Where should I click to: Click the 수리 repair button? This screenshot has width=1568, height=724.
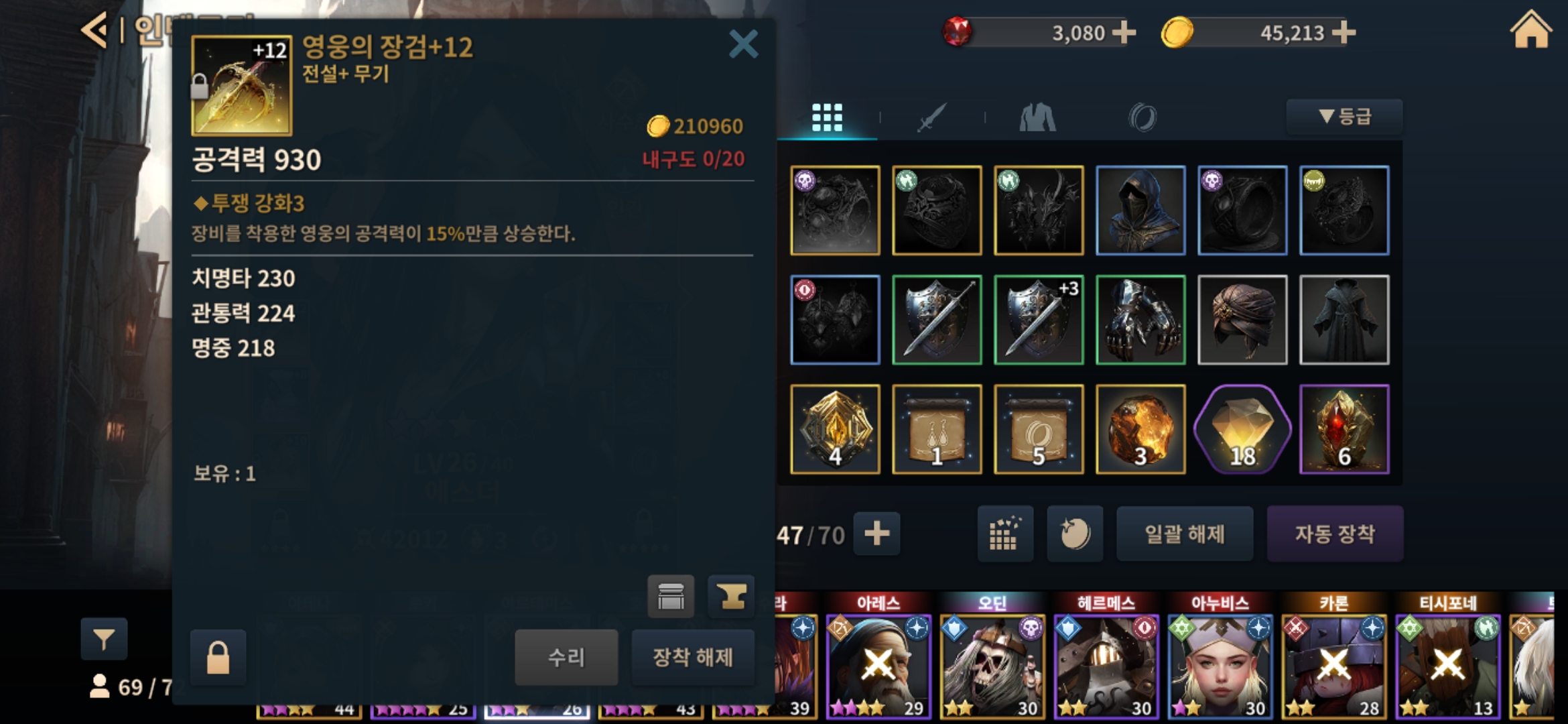[x=566, y=657]
